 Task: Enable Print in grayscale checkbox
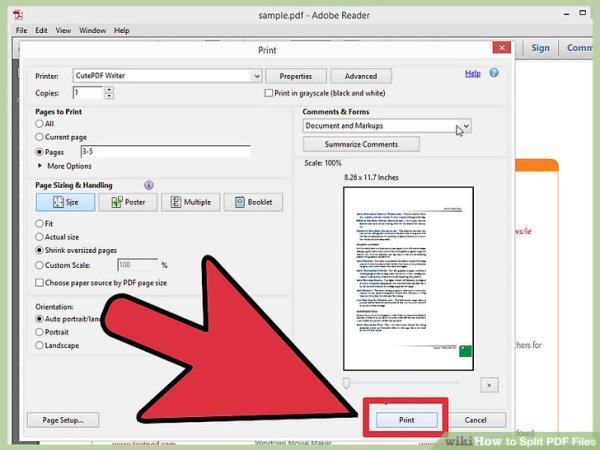point(269,93)
